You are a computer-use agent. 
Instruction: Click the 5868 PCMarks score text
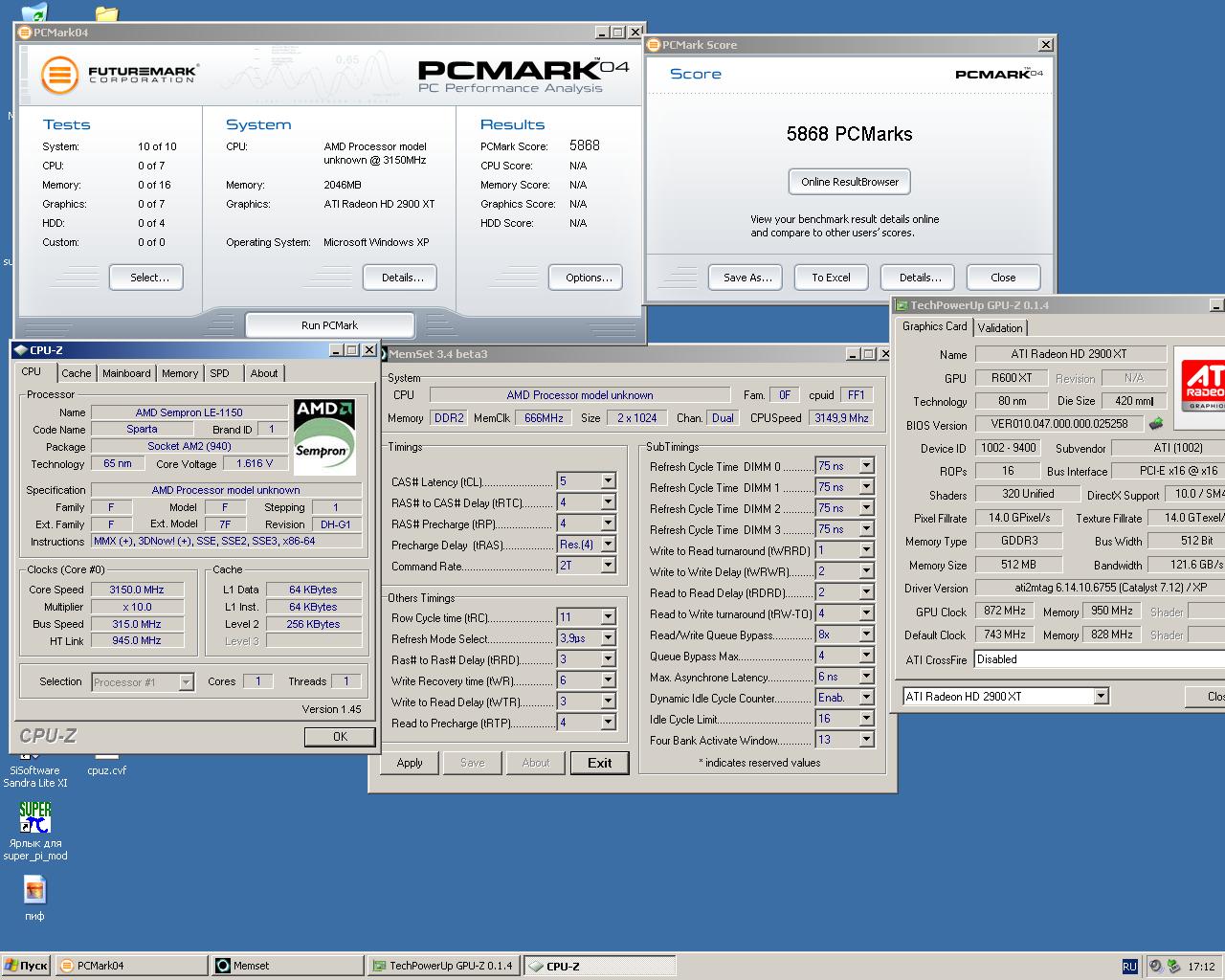pos(849,134)
